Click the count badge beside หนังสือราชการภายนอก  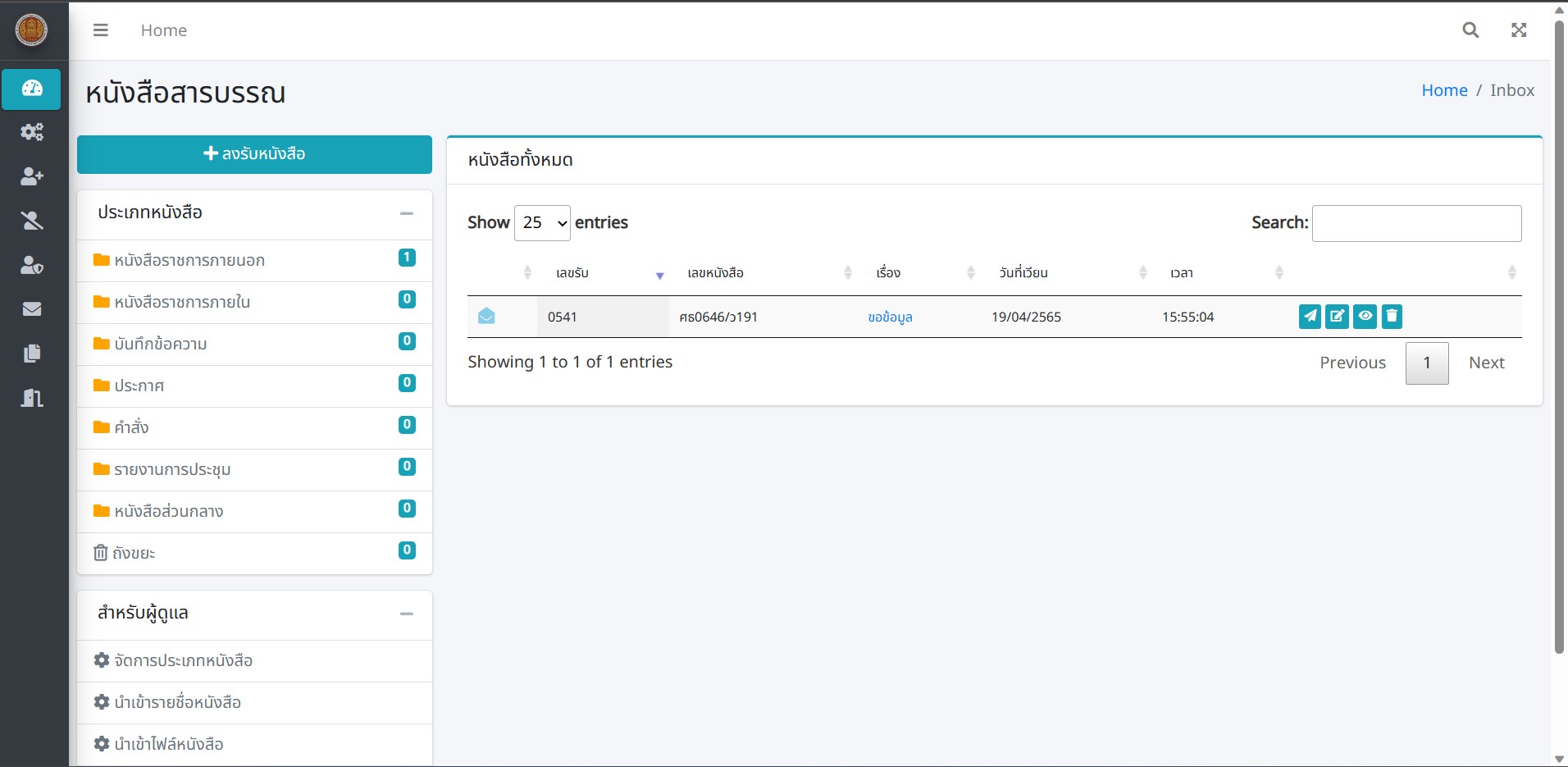pos(407,258)
